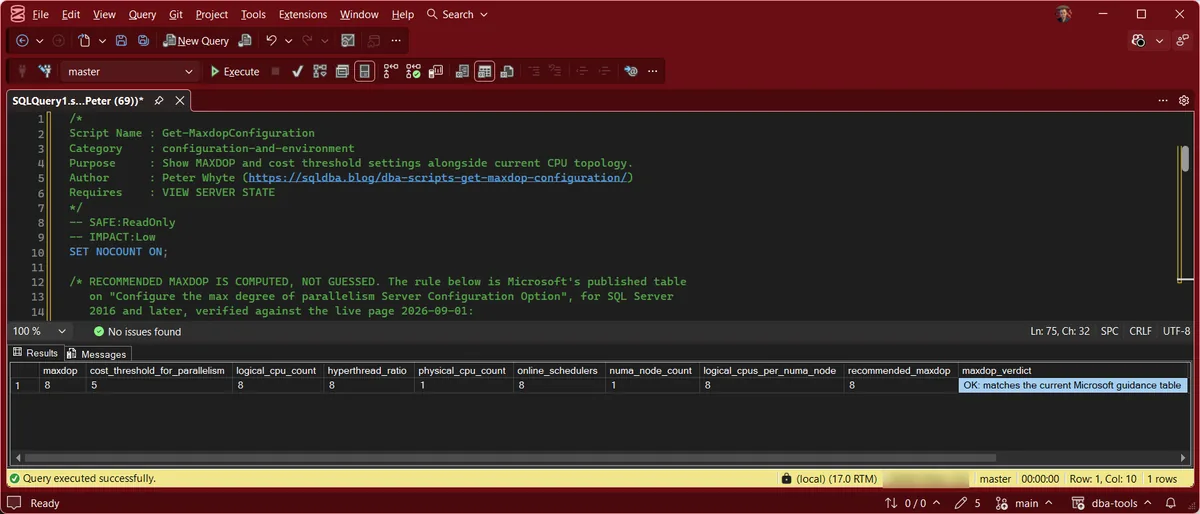Click the Decrease Indent icon
This screenshot has height=514, width=1200.
click(x=582, y=72)
